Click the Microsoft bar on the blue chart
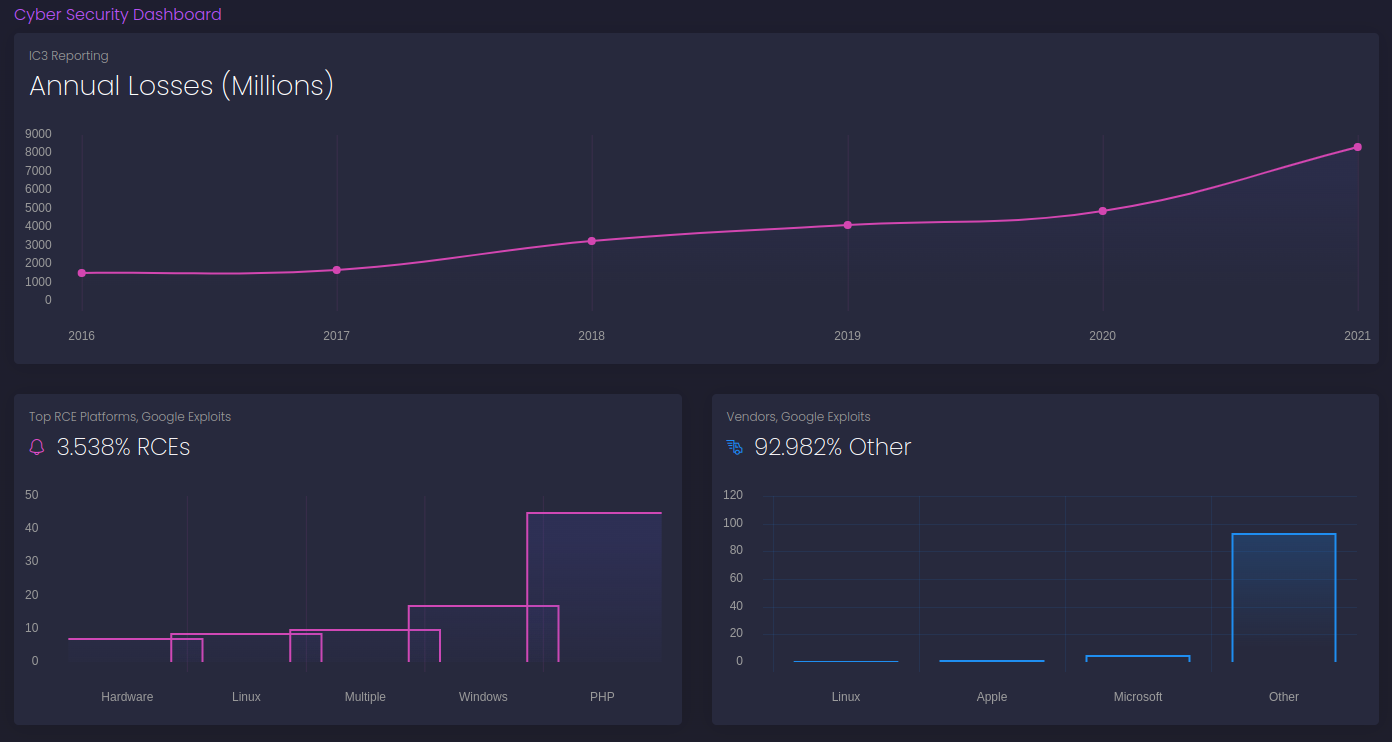Image resolution: width=1392 pixels, height=742 pixels. (1138, 658)
